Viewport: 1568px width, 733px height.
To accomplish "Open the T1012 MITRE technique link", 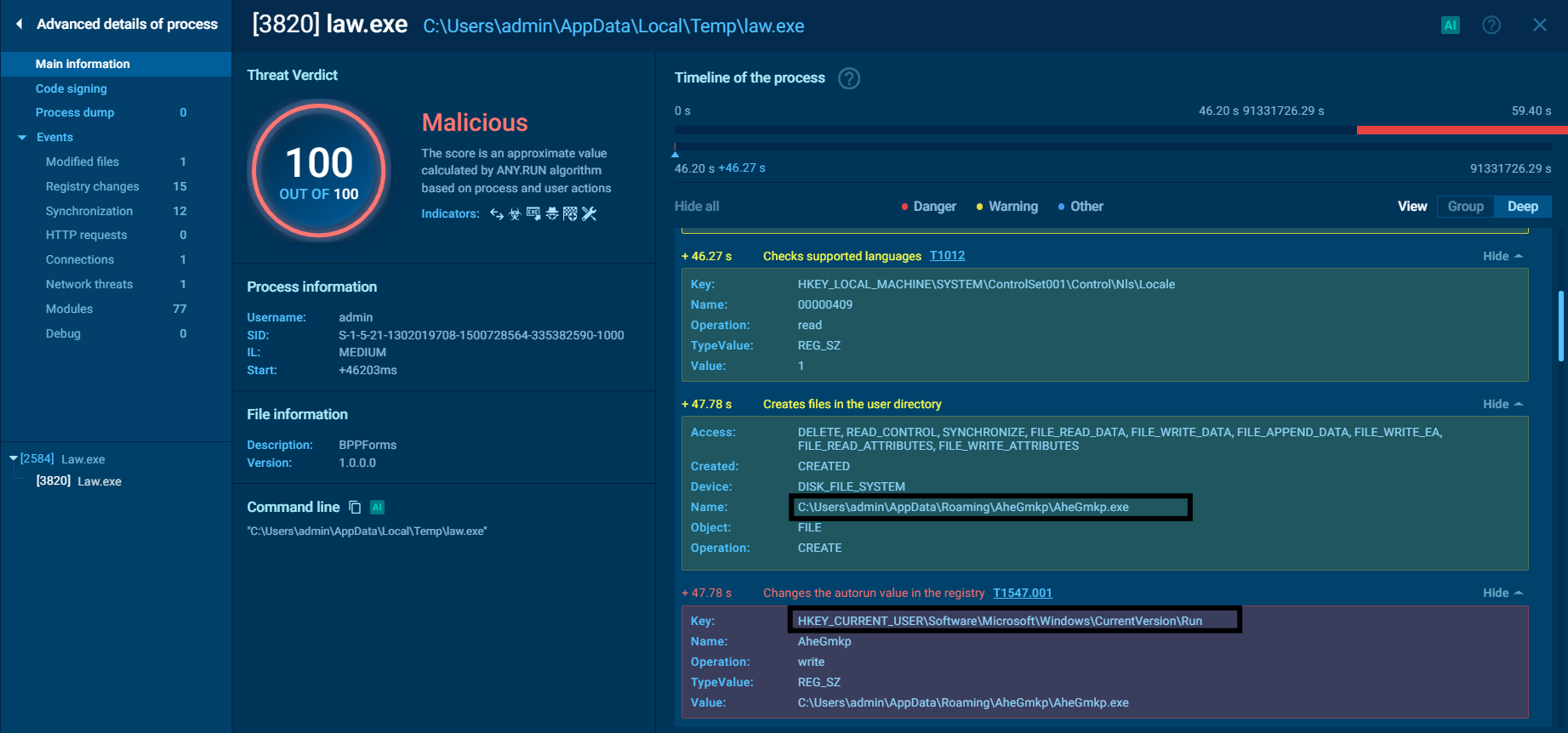I will (947, 256).
